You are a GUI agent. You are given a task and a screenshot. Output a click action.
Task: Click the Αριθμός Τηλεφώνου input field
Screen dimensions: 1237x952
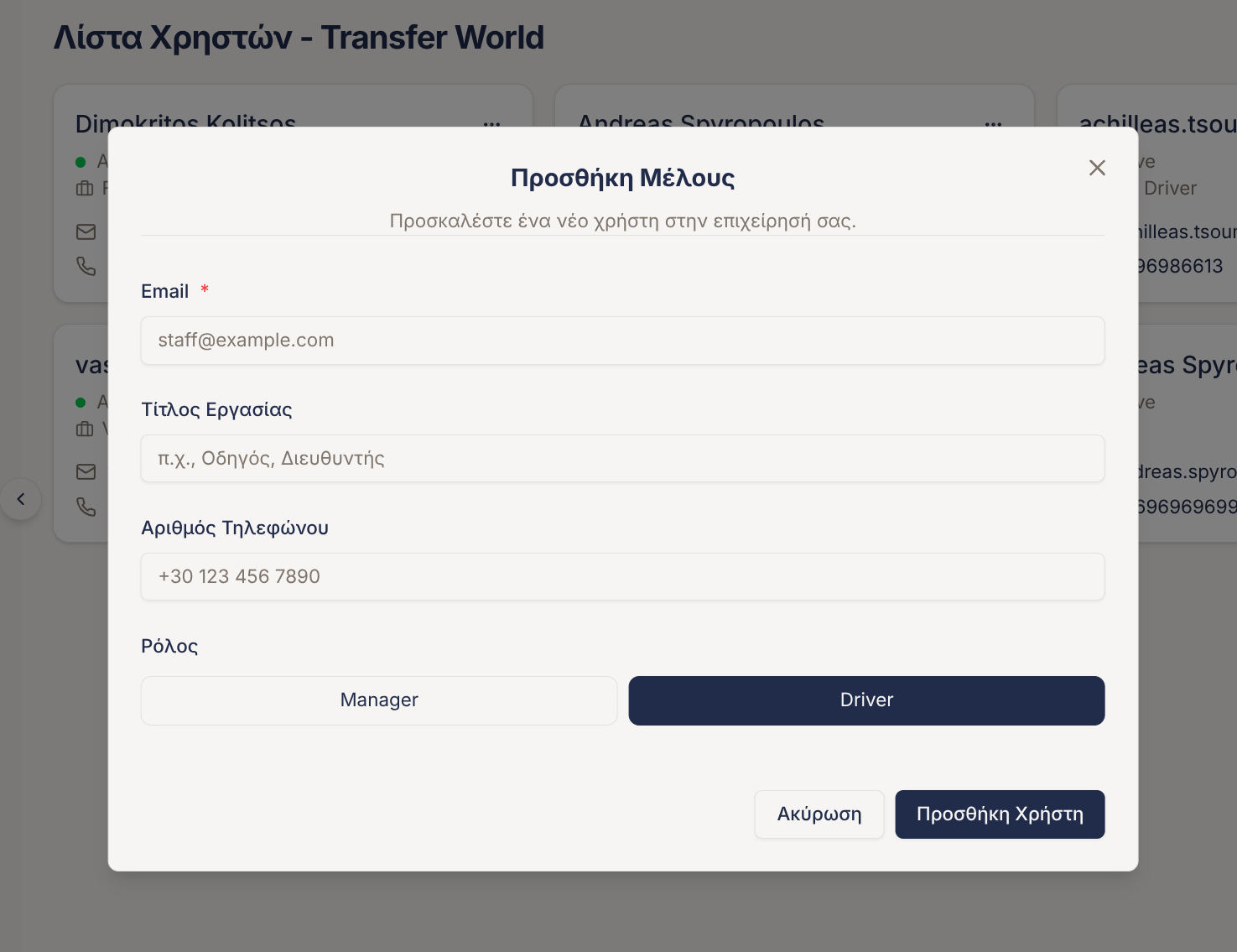622,577
